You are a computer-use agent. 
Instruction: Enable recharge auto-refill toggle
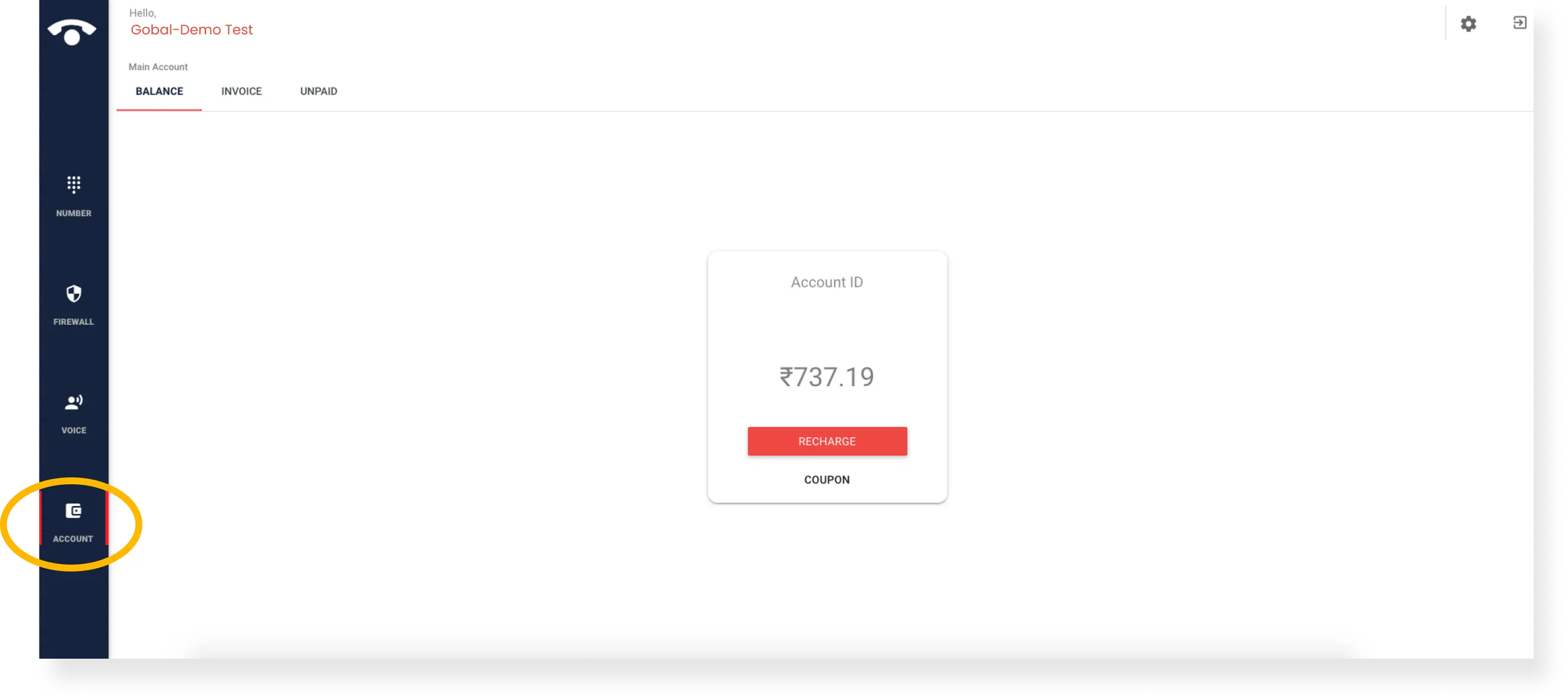click(826, 441)
